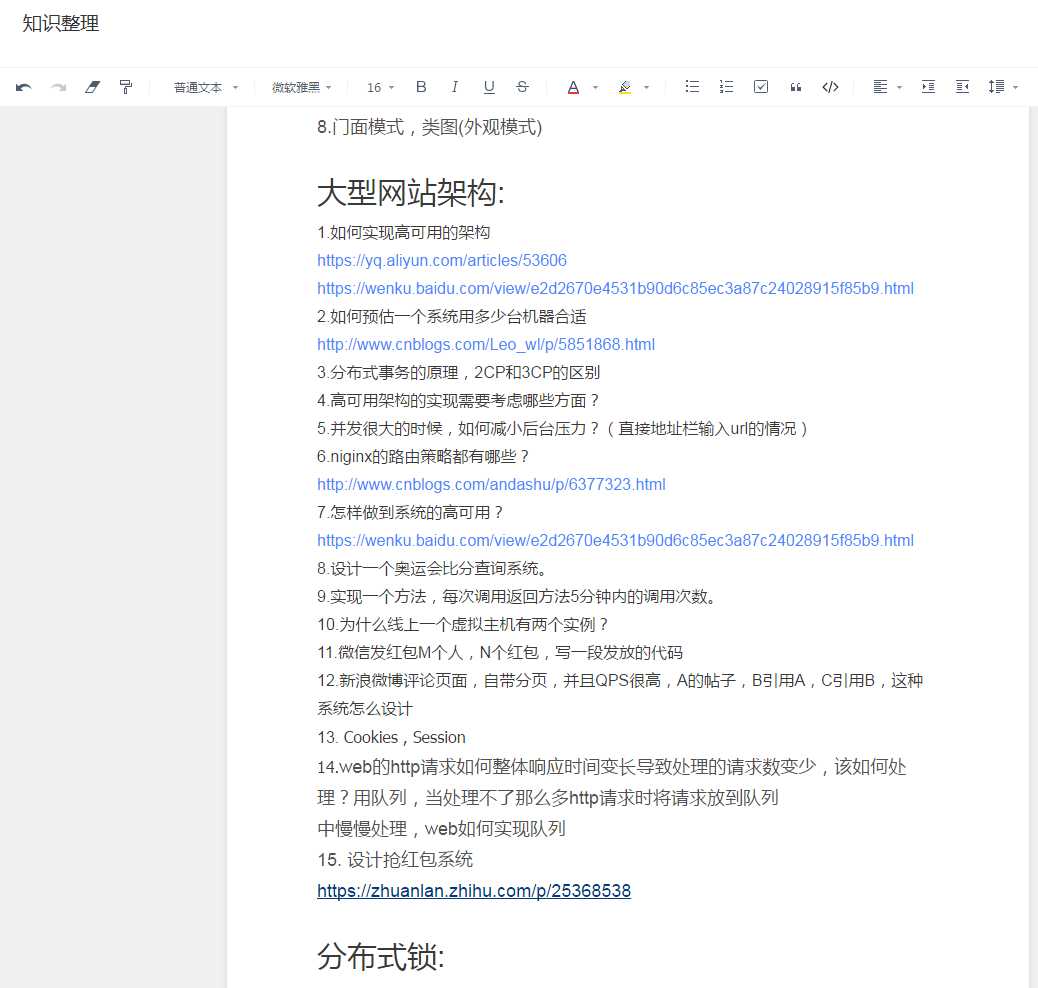The image size is (1038, 988).
Task: Apply the yellow highlight color icon
Action: [x=625, y=87]
